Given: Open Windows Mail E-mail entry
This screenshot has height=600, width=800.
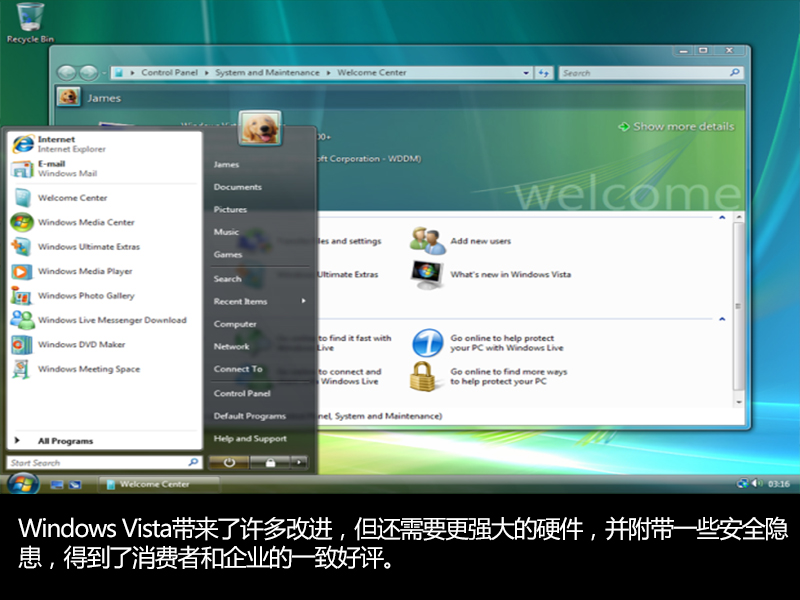Looking at the screenshot, I should point(105,168).
